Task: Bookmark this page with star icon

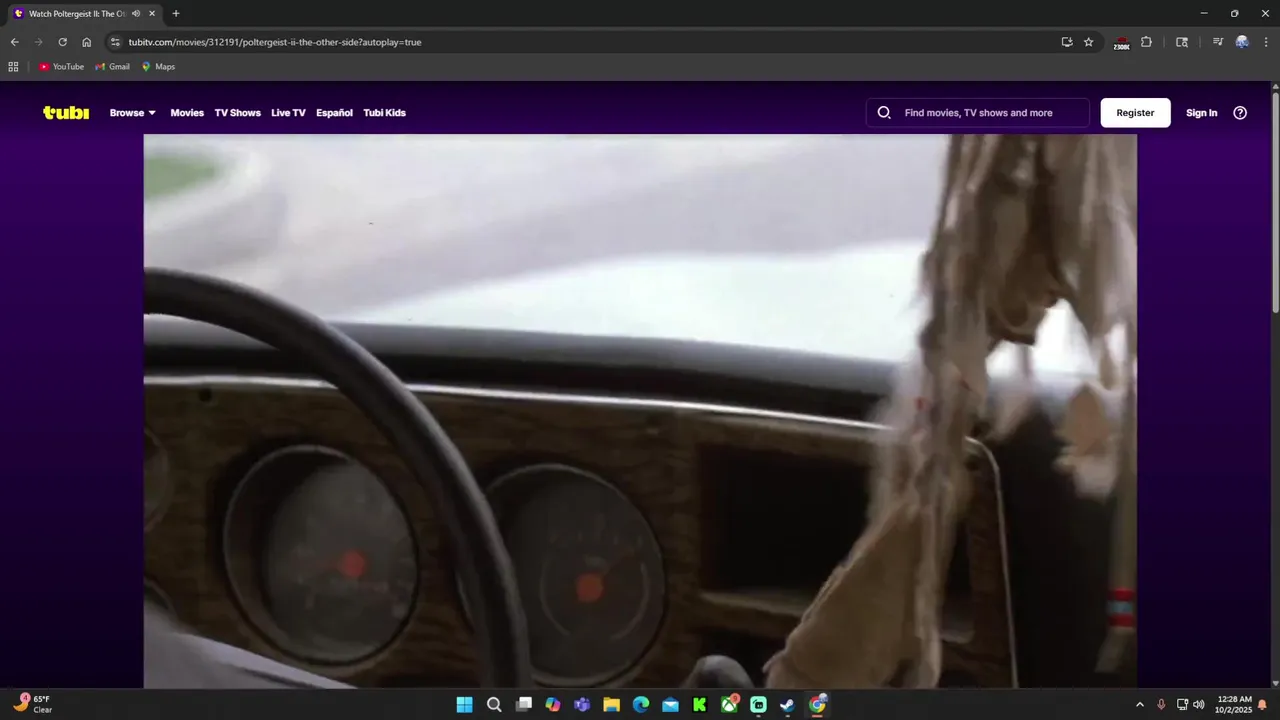Action: click(1089, 42)
